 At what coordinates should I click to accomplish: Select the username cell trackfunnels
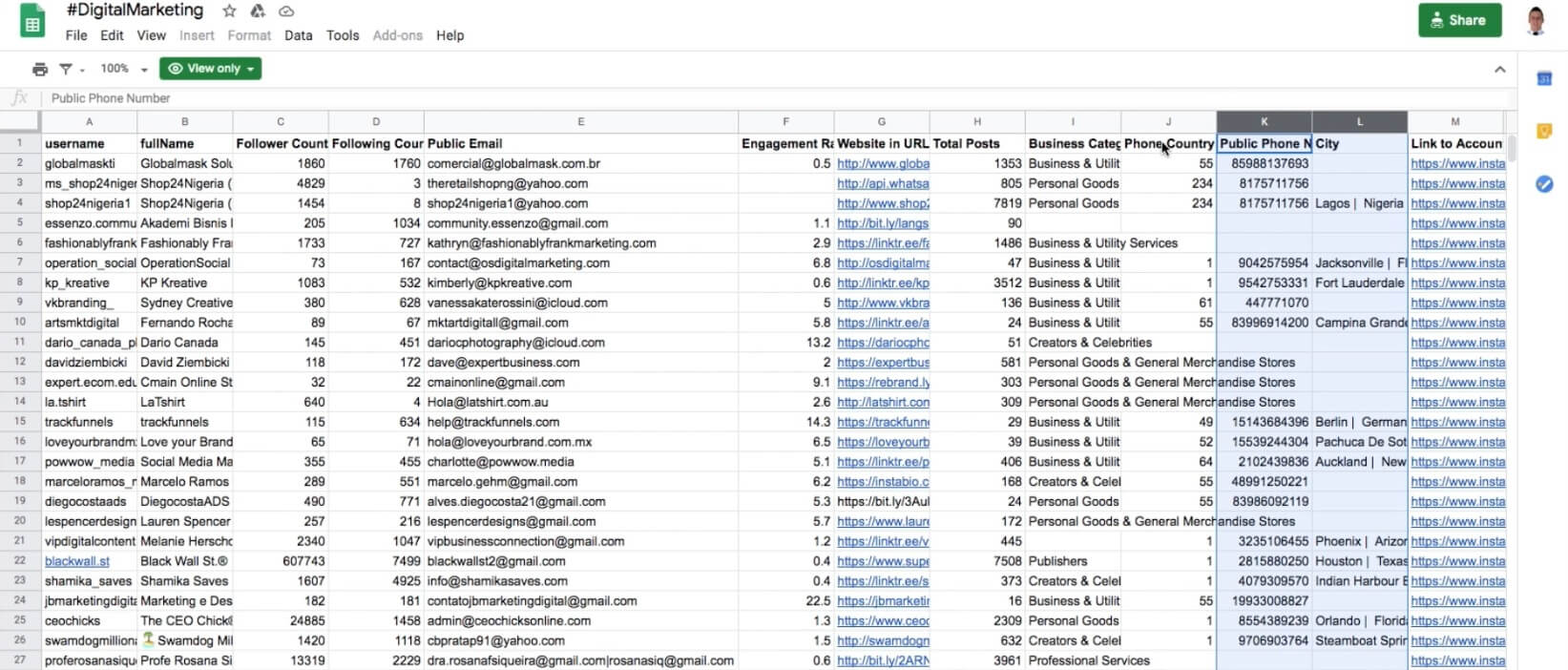pyautogui.click(x=89, y=422)
